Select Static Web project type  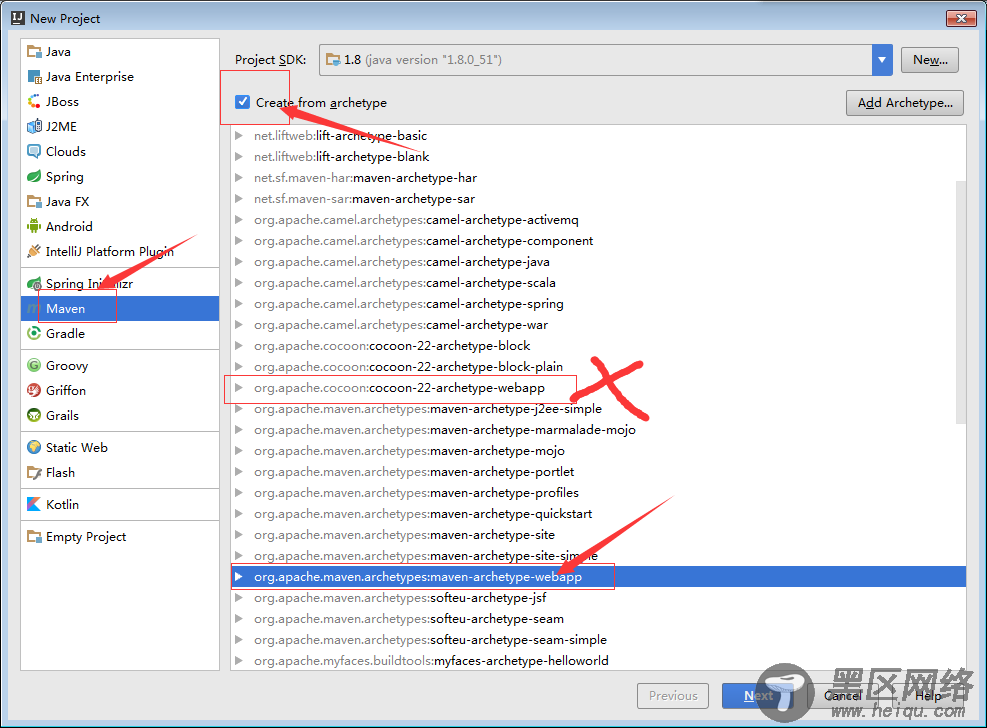tap(120, 447)
